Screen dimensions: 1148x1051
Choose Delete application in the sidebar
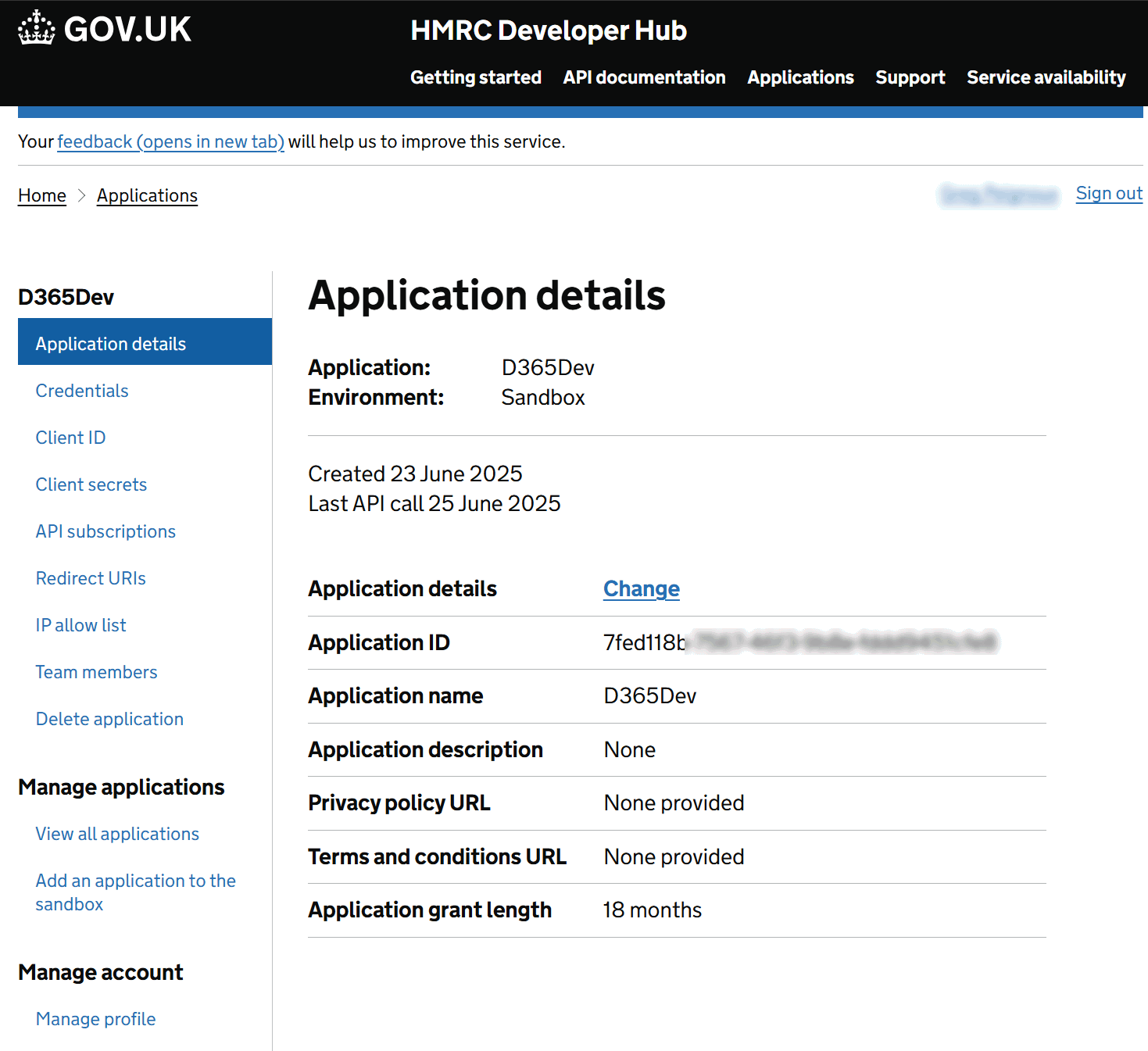click(x=109, y=719)
